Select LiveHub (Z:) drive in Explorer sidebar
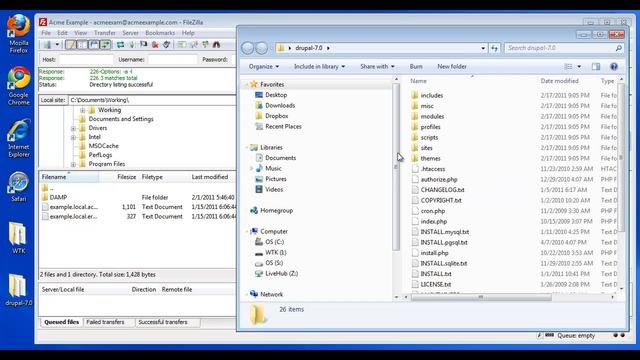The height and width of the screenshot is (360, 640). 276,273
